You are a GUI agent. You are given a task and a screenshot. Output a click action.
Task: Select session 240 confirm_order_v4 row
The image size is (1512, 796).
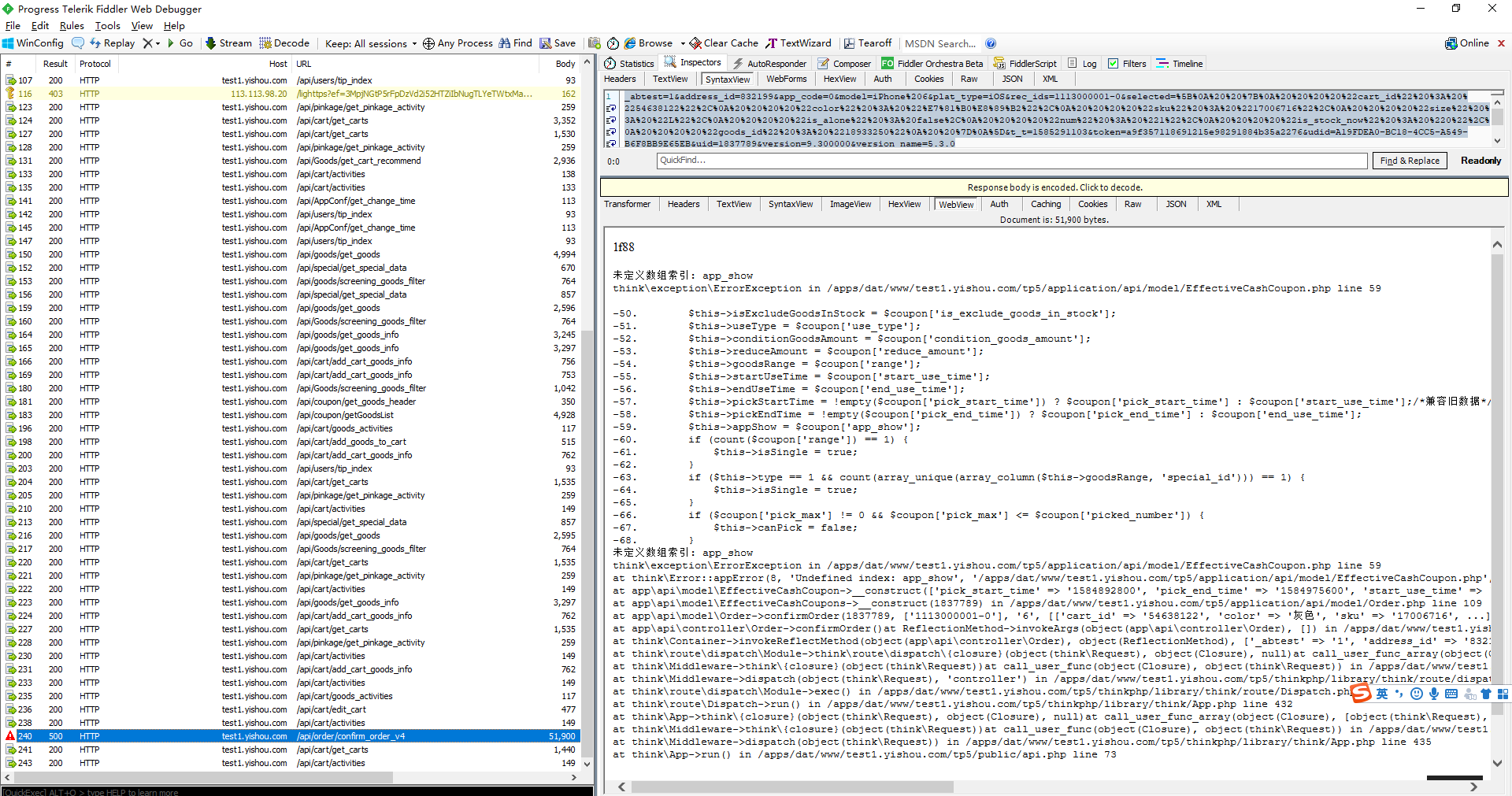click(291, 736)
